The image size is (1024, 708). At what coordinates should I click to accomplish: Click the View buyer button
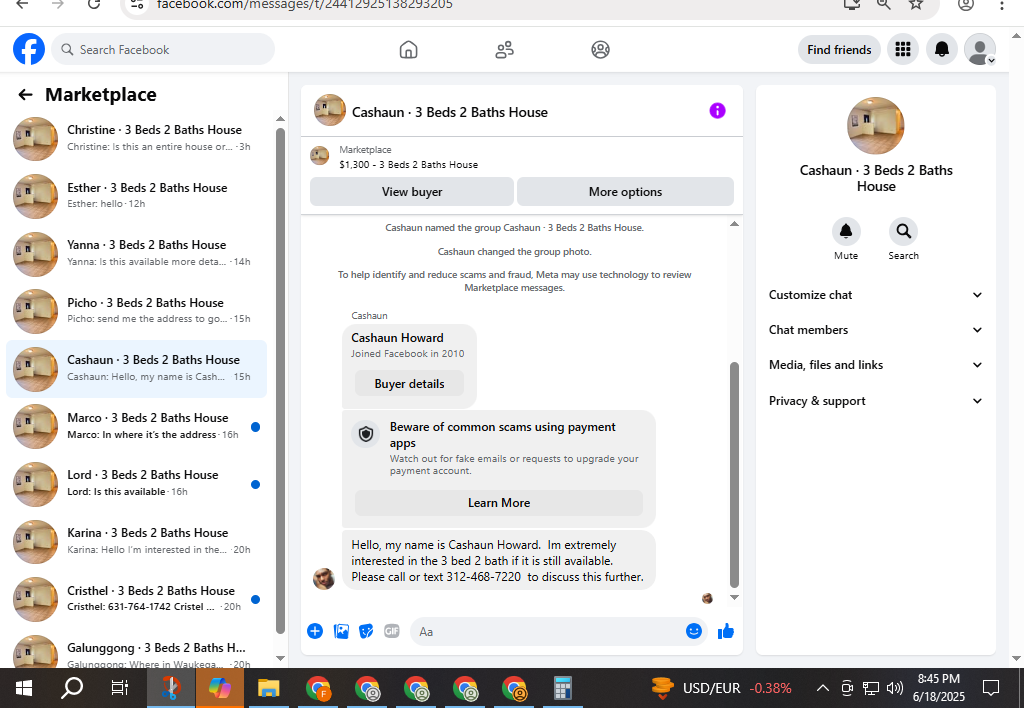point(412,191)
